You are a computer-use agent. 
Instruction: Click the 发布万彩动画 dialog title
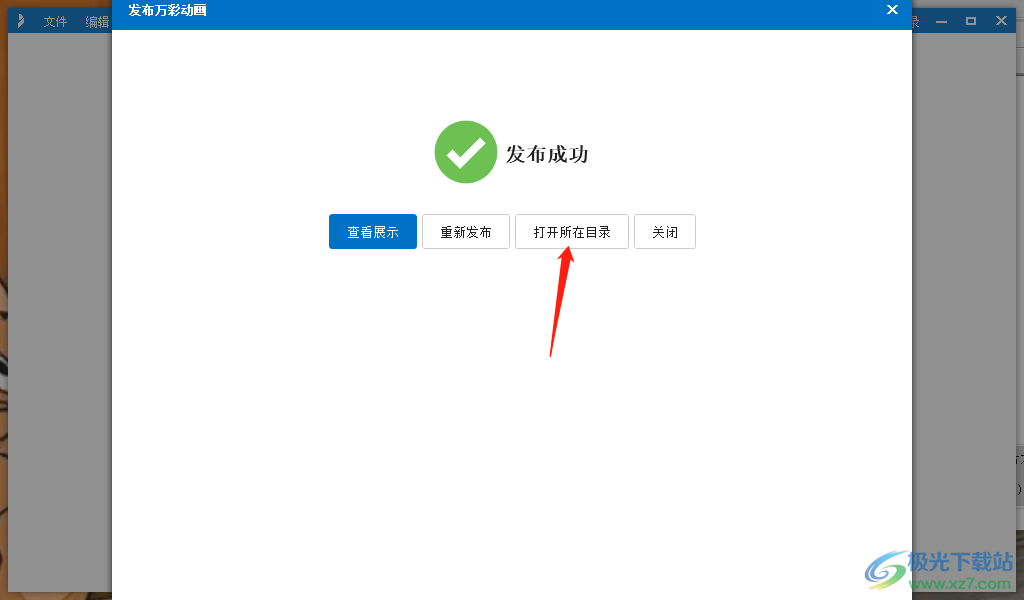click(x=167, y=10)
